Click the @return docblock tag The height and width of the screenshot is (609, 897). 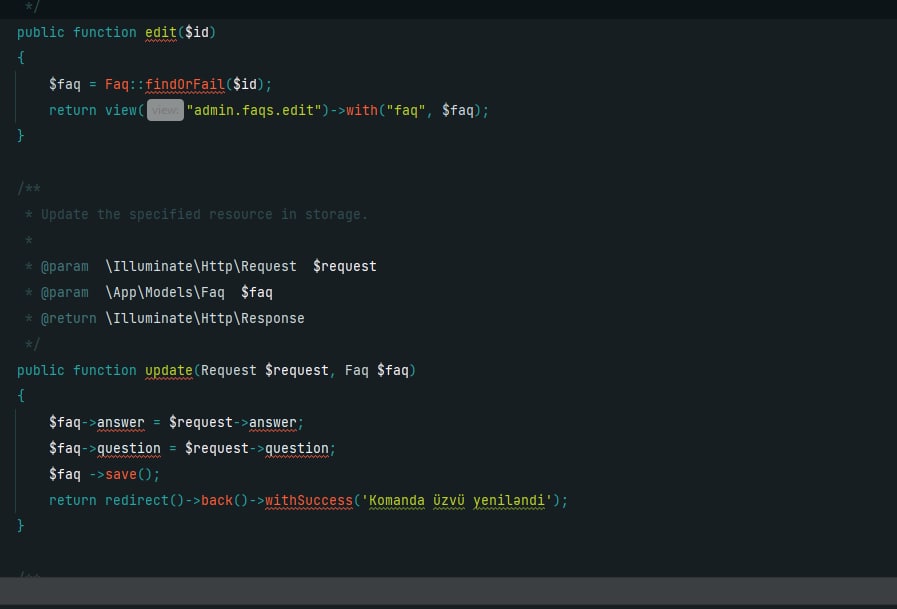[x=68, y=318]
